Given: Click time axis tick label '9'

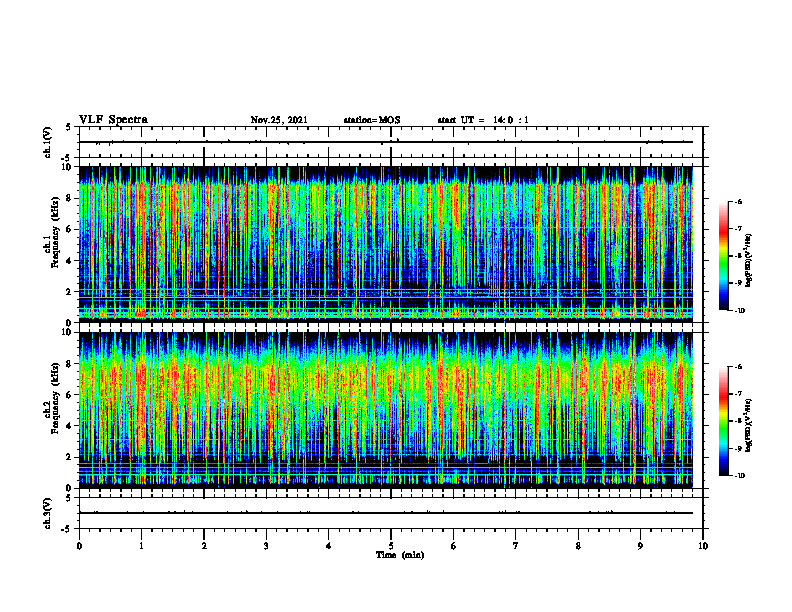Looking at the screenshot, I should tap(640, 546).
